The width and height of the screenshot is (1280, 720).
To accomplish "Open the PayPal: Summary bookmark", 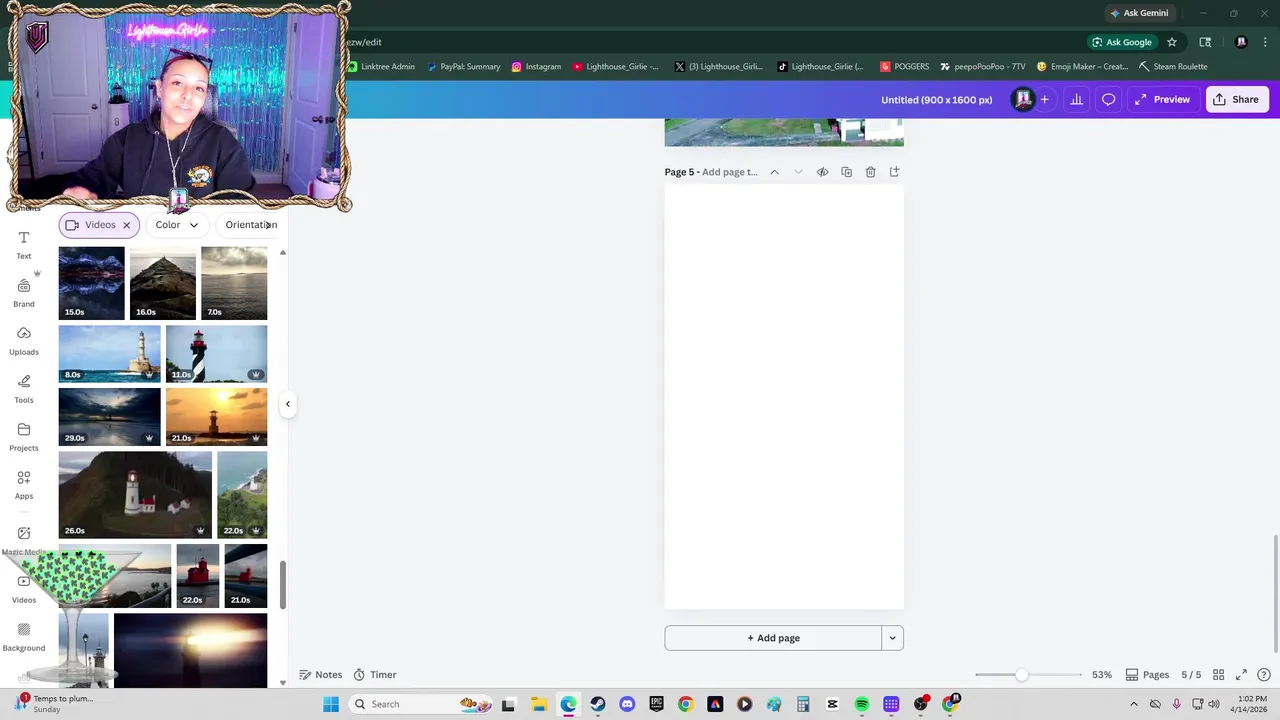I will pyautogui.click(x=463, y=67).
